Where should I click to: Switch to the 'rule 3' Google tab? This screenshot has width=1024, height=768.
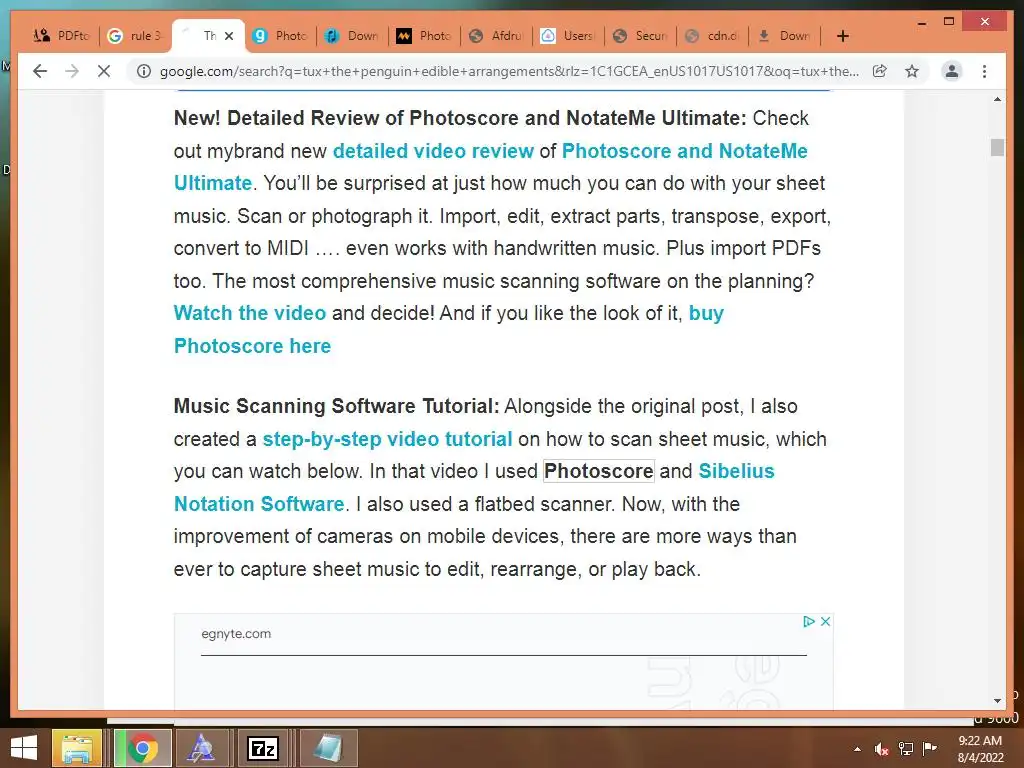(x=136, y=36)
